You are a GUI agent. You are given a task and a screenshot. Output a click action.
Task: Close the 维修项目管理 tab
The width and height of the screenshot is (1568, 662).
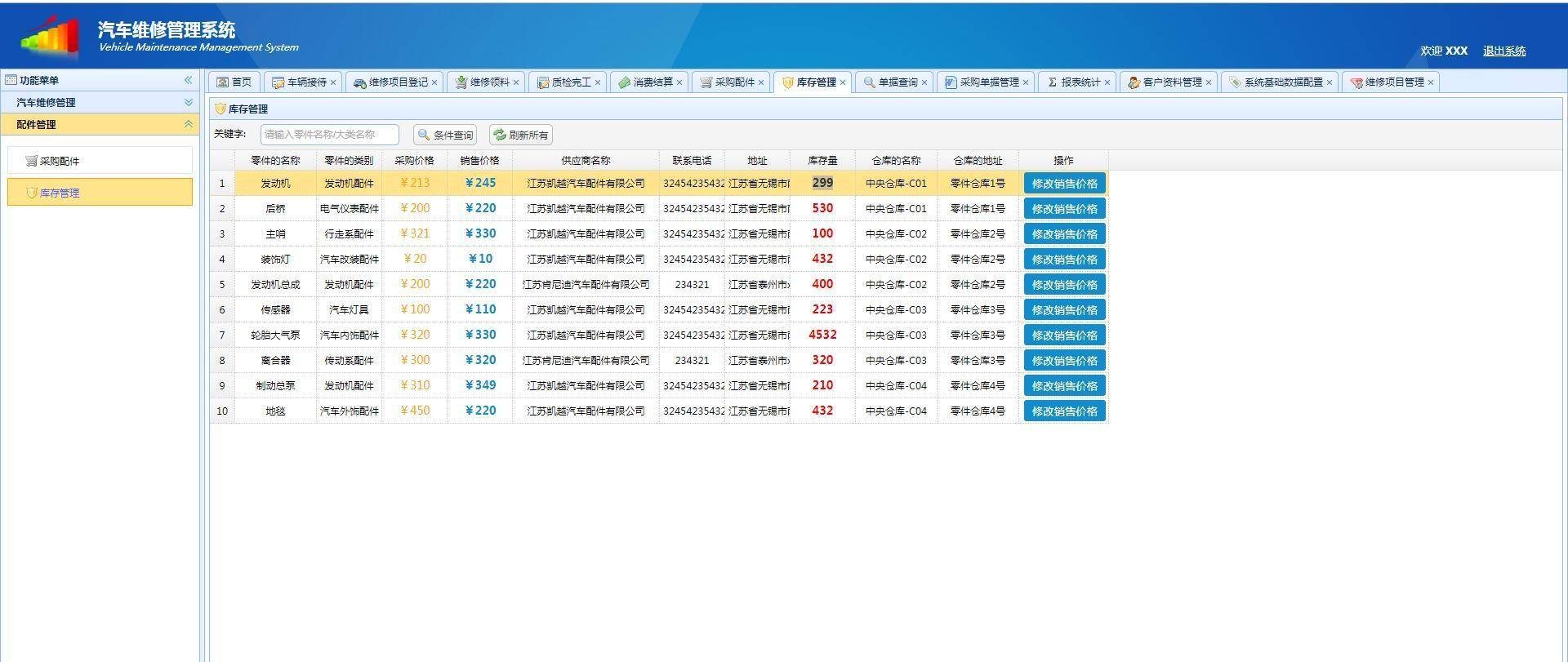coord(1431,82)
